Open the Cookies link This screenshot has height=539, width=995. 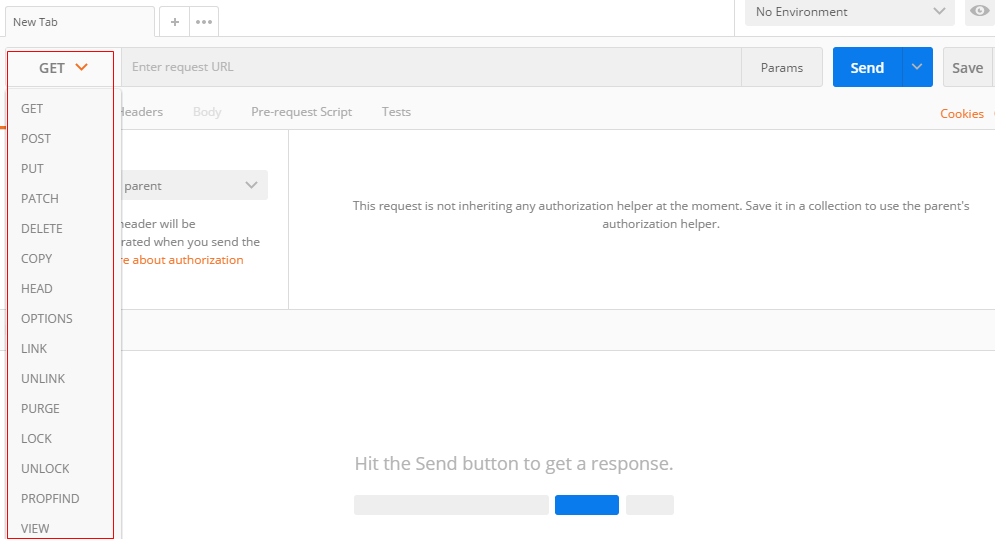(962, 114)
